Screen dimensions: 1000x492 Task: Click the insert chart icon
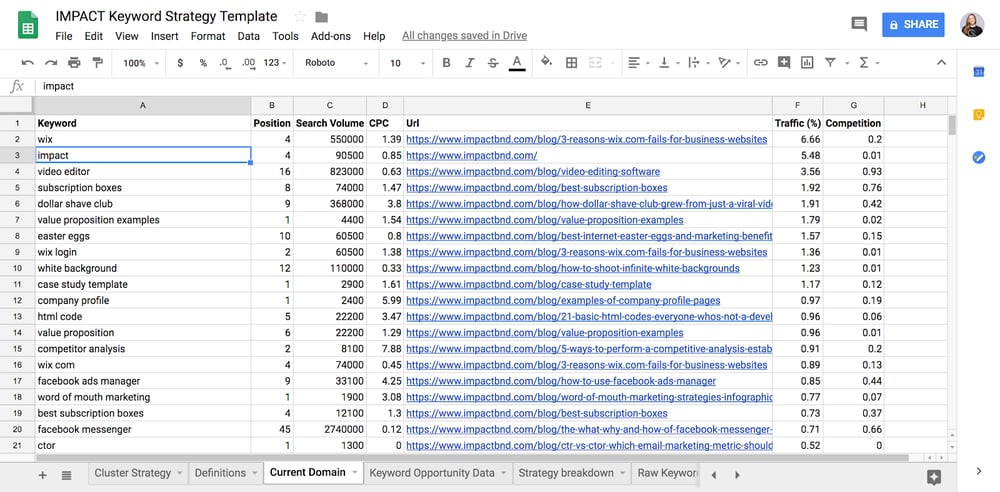pos(807,63)
